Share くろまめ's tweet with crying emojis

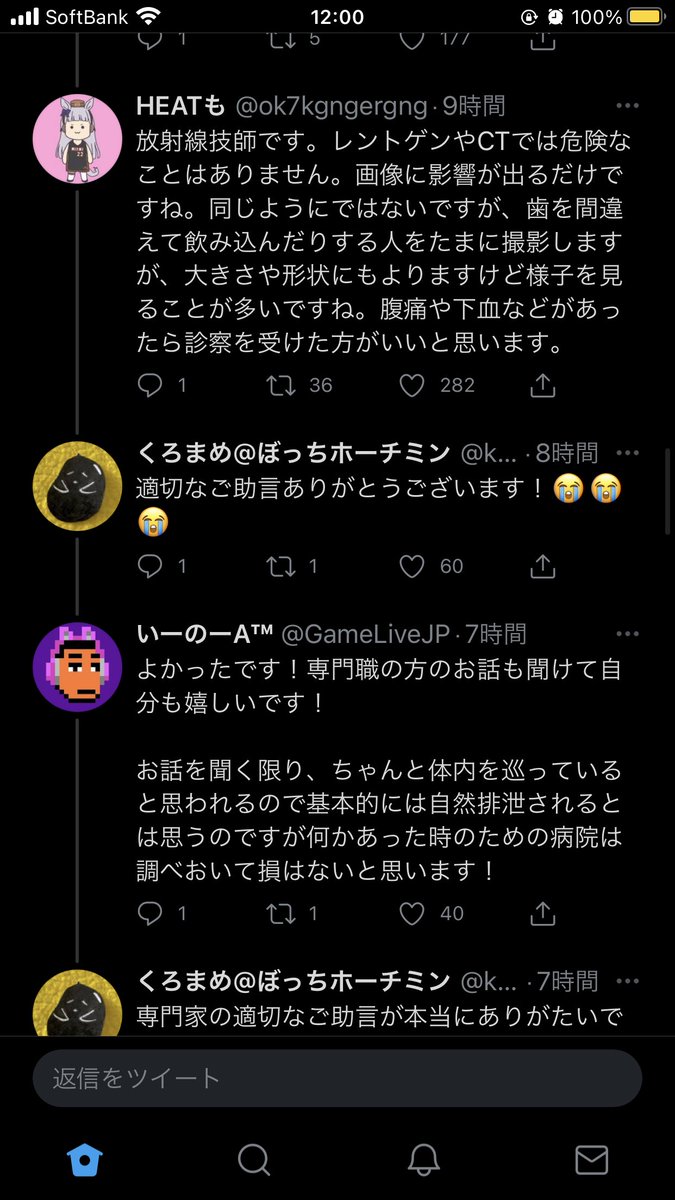(542, 566)
